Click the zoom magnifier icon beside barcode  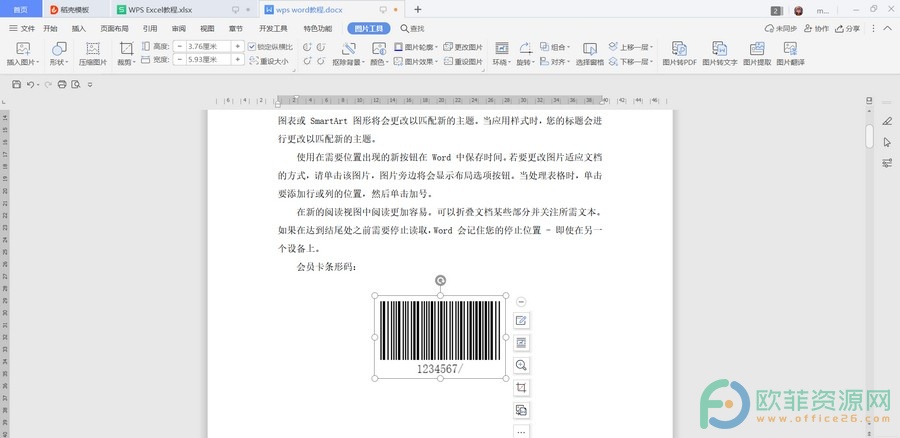coord(521,365)
